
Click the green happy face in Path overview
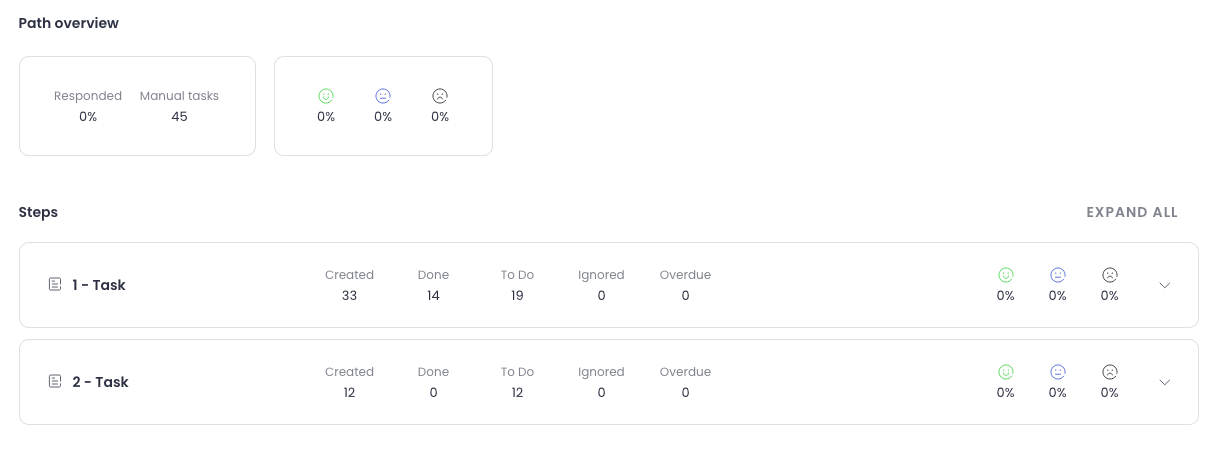(326, 96)
